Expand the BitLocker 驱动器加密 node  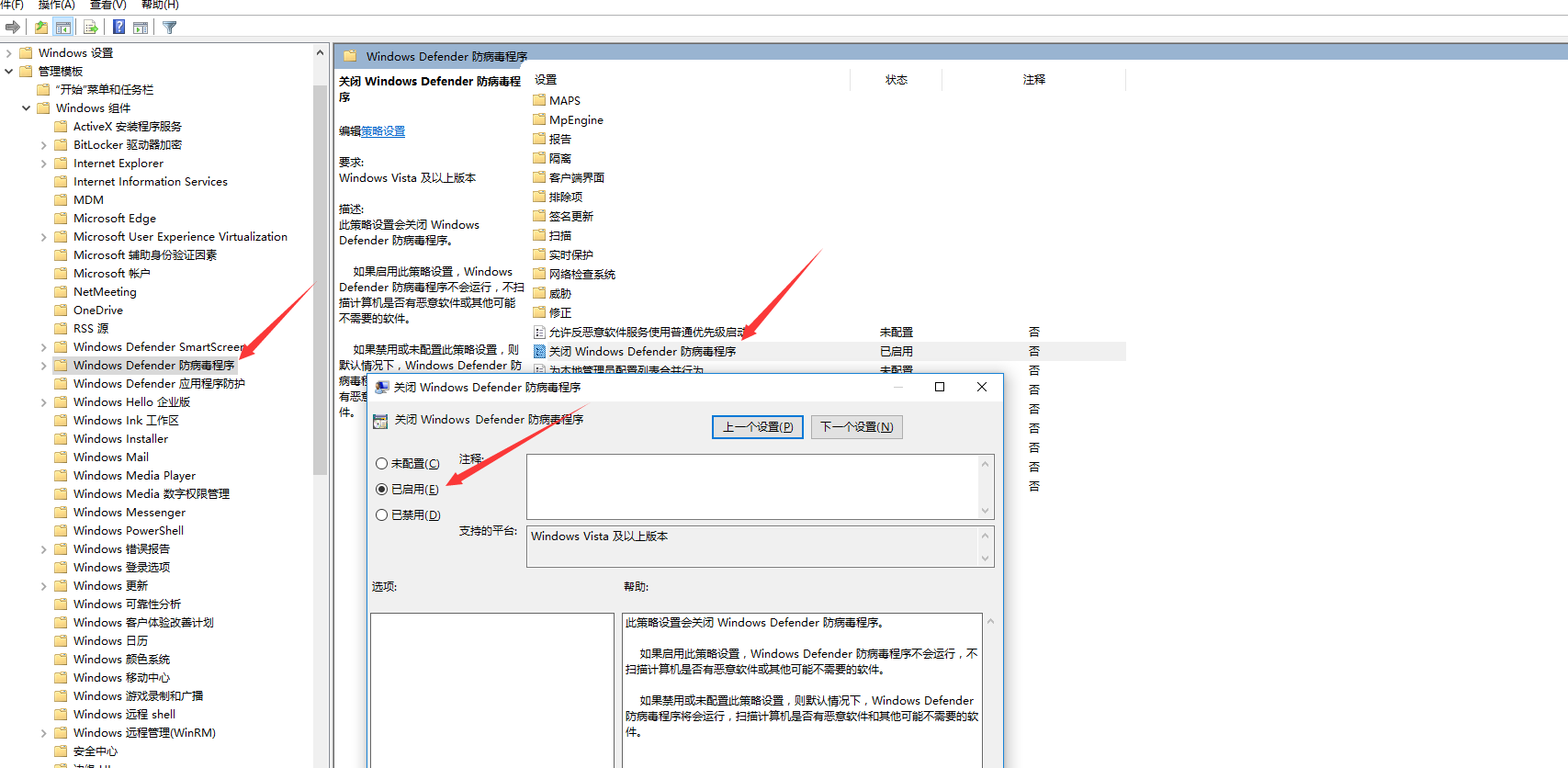point(44,145)
